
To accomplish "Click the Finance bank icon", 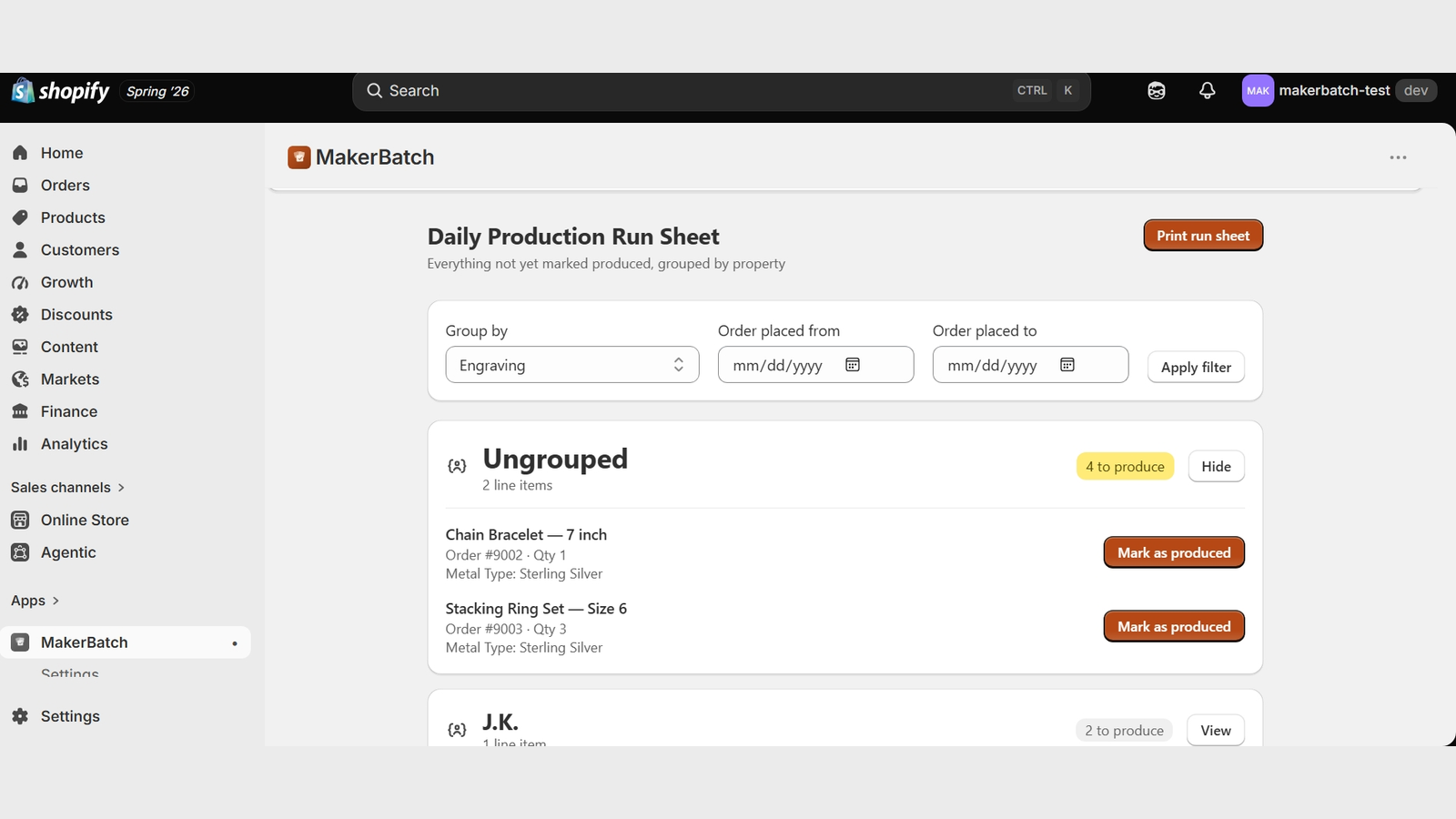I will (x=20, y=411).
